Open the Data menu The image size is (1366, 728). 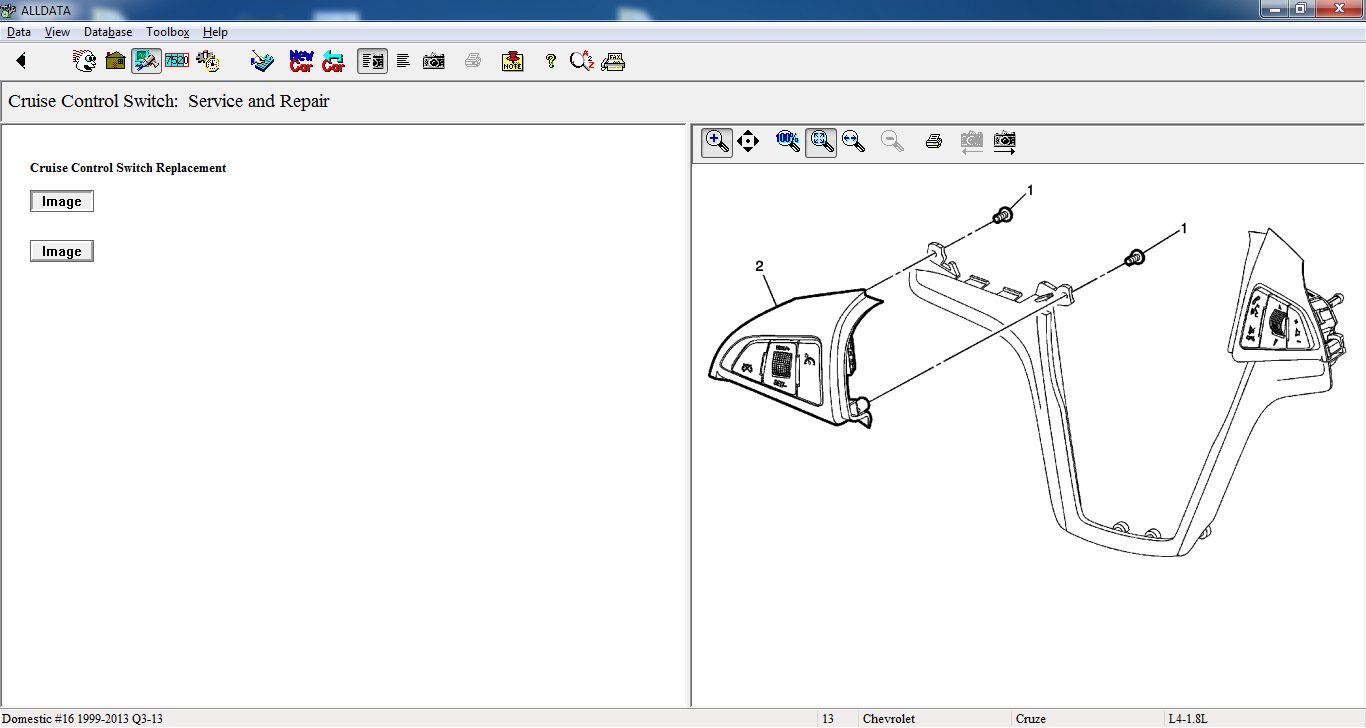[x=18, y=31]
